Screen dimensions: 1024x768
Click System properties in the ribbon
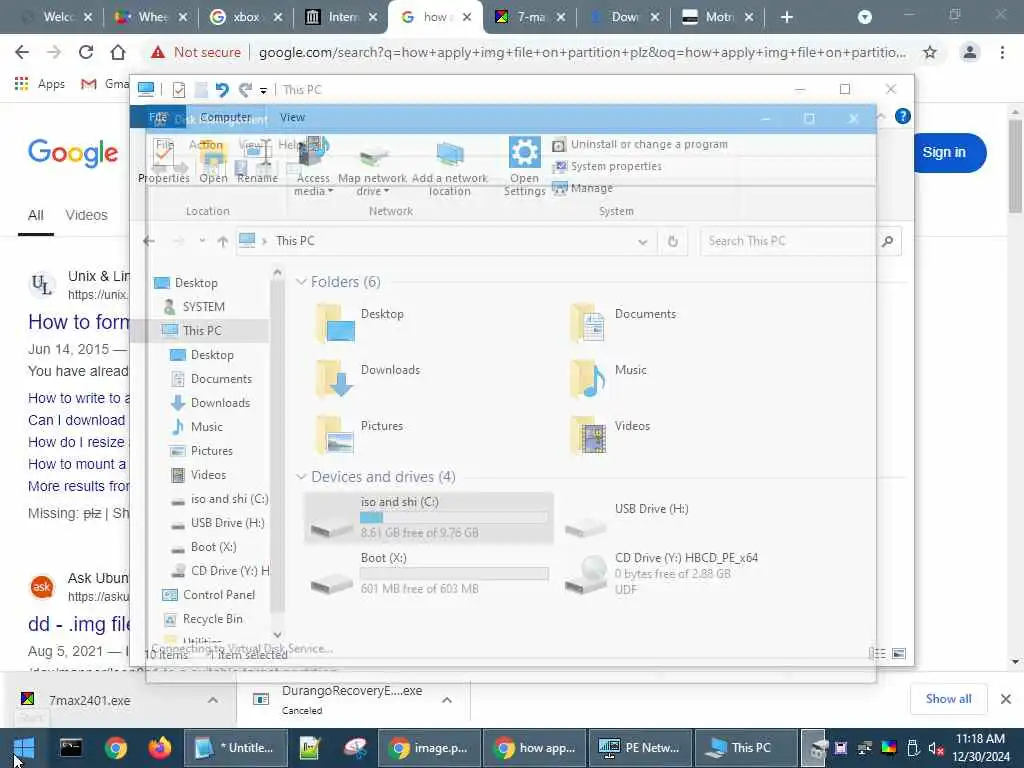point(607,167)
